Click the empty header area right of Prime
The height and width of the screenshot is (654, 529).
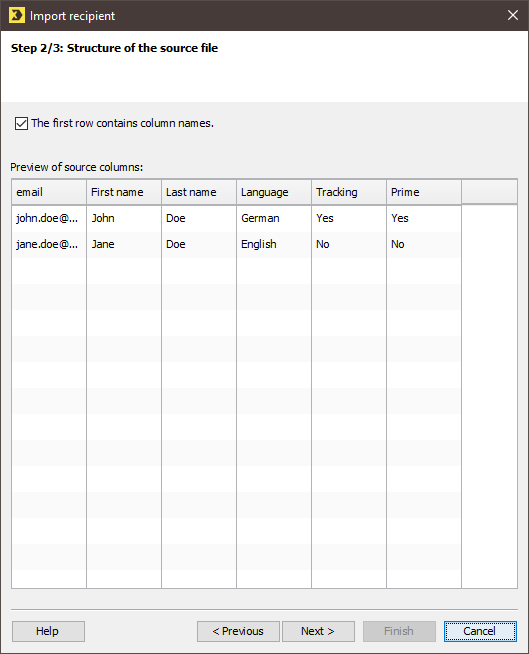pyautogui.click(x=489, y=192)
